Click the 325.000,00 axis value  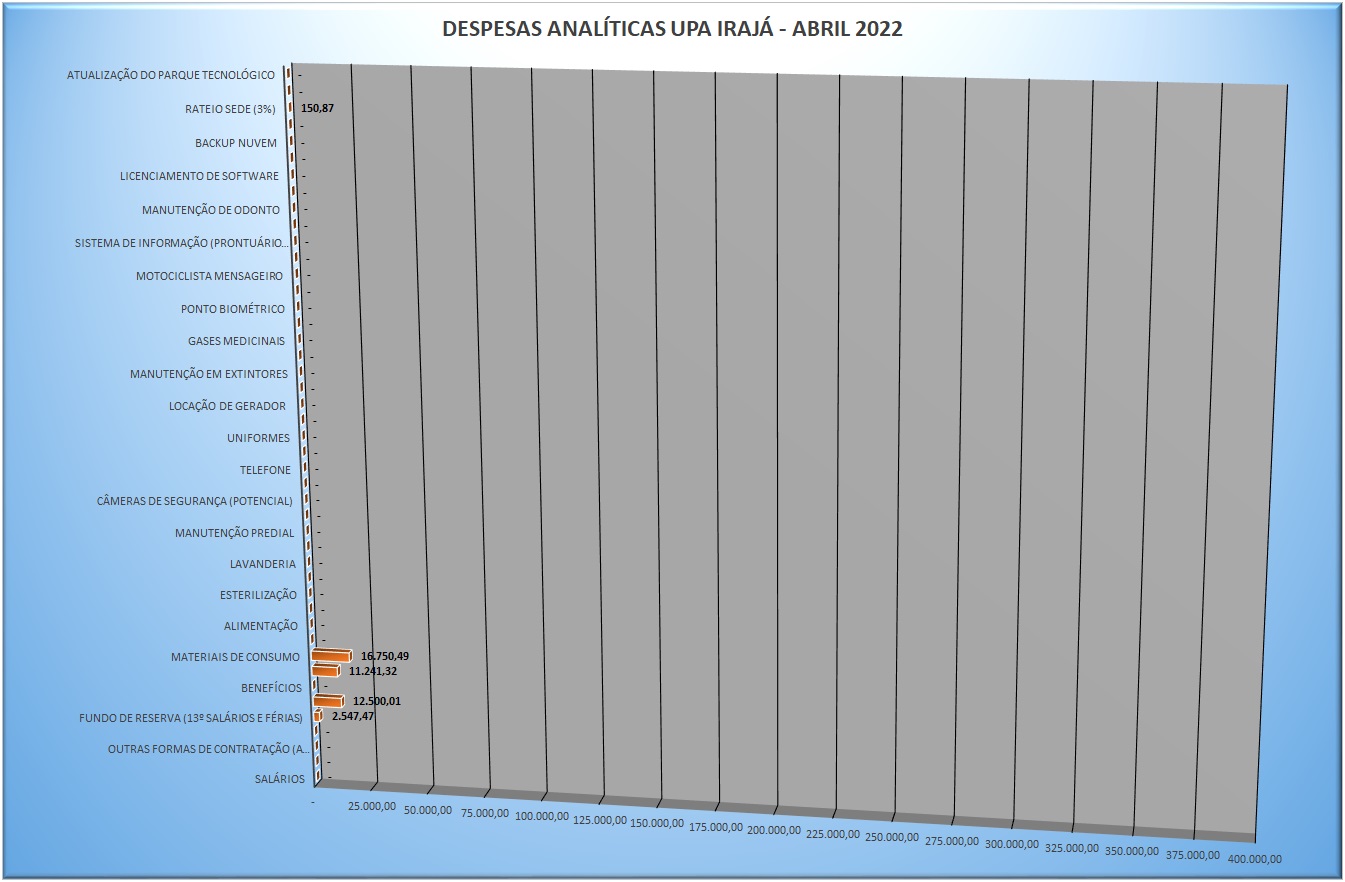click(x=1072, y=849)
